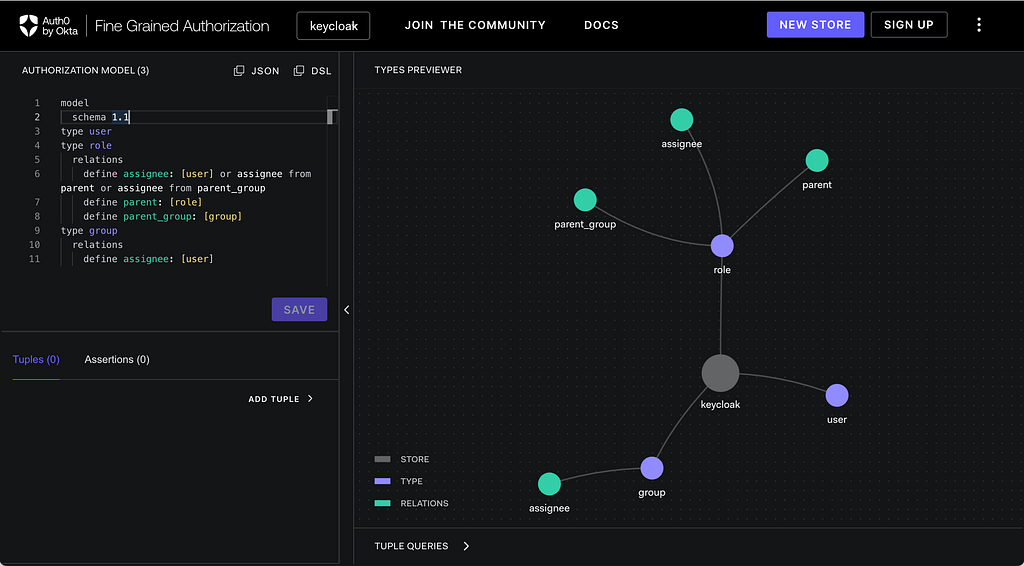Select the parent relation node
The height and width of the screenshot is (566, 1024).
(x=817, y=160)
